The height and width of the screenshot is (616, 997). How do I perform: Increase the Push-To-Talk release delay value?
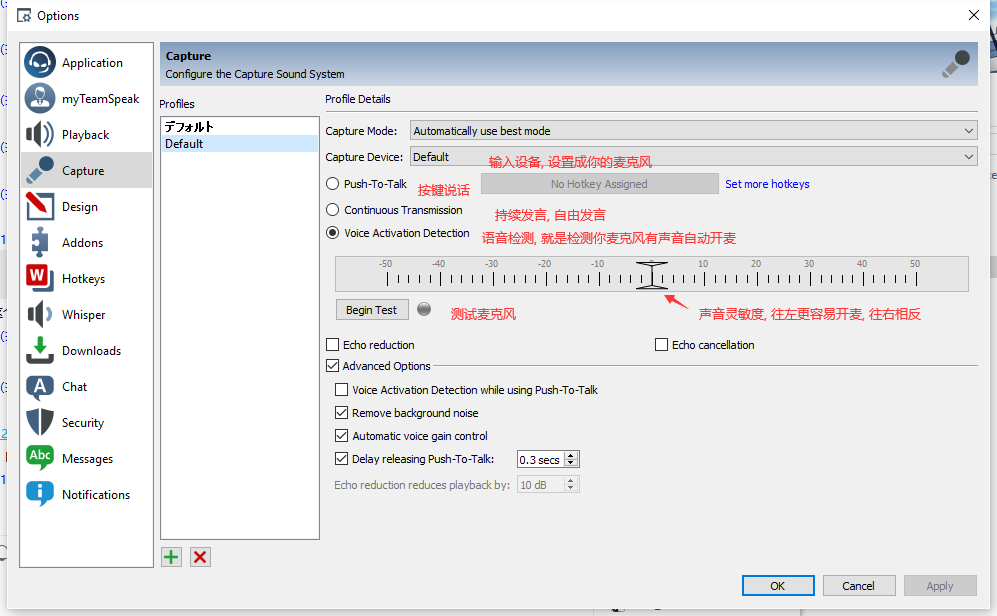(572, 455)
